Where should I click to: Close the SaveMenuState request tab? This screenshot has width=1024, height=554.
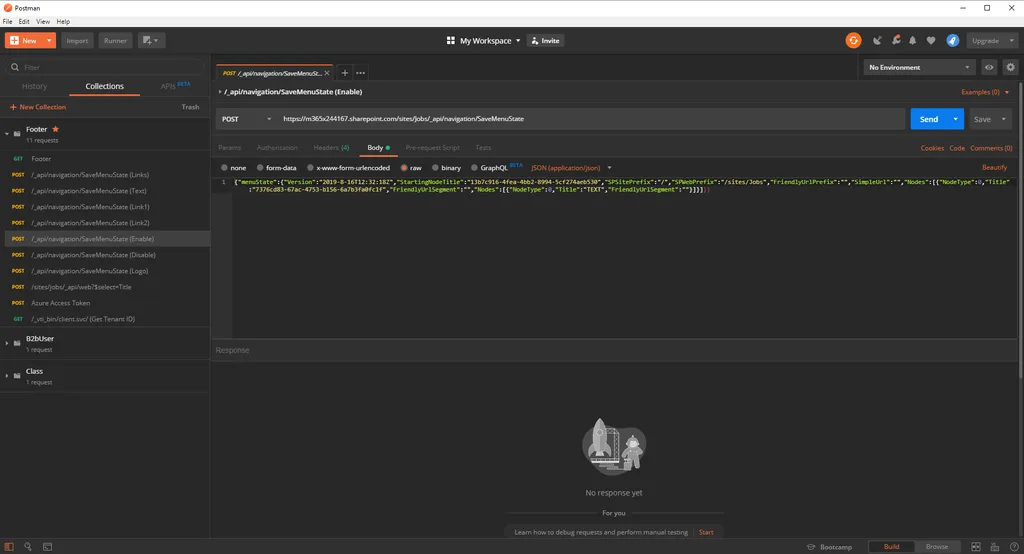coord(327,73)
